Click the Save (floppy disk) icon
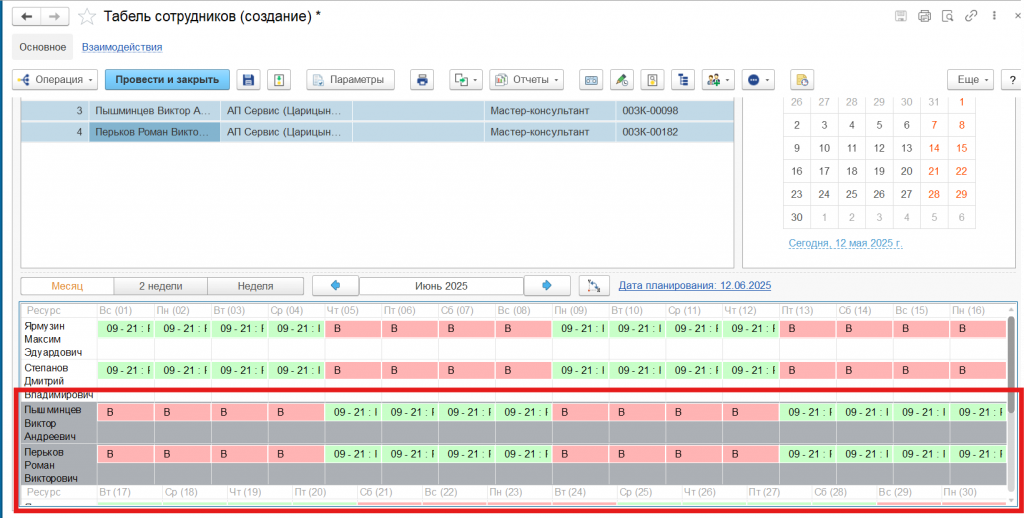 [x=248, y=80]
